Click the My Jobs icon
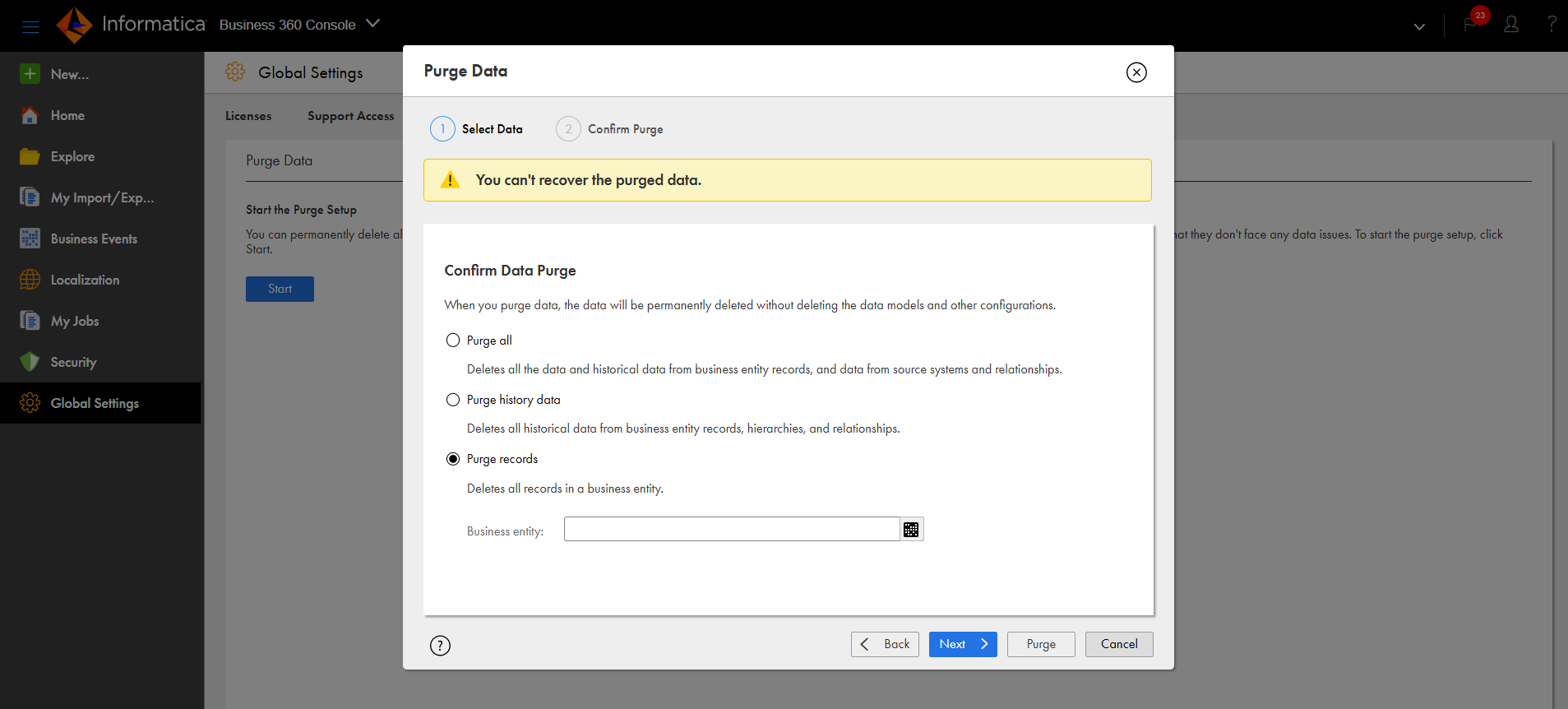The width and height of the screenshot is (1568, 709). pos(30,321)
